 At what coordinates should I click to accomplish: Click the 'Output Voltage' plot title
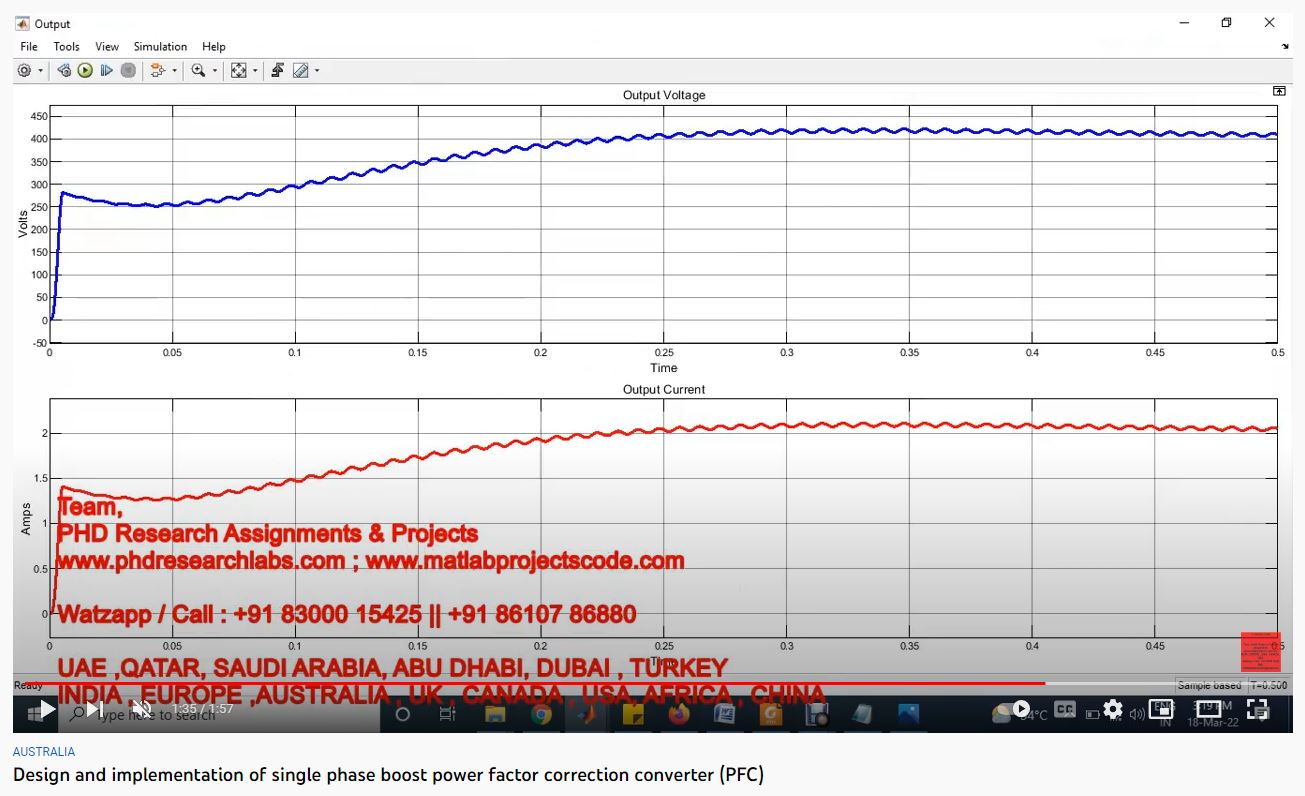(664, 95)
